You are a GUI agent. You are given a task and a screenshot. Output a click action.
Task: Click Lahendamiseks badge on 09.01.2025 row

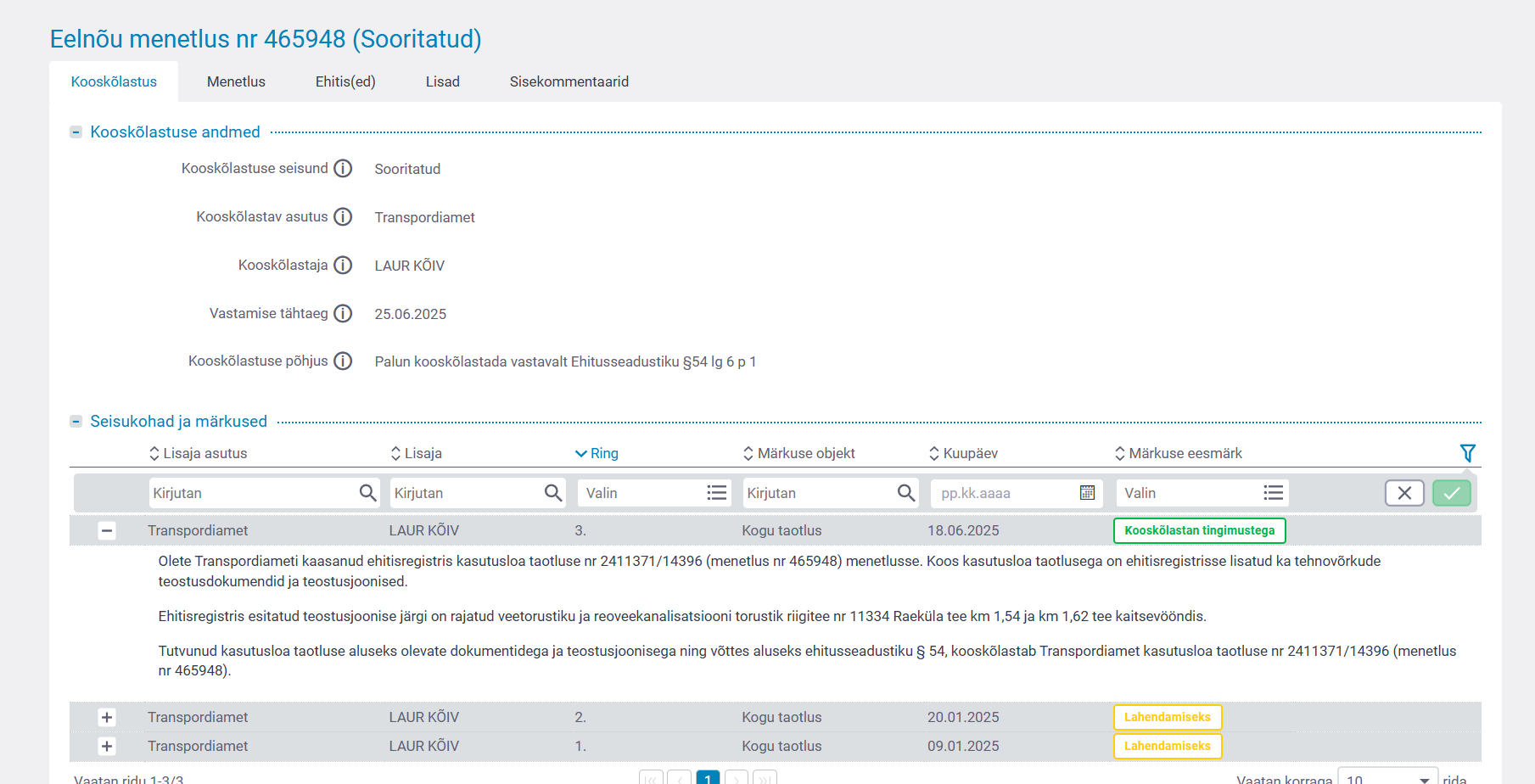pyautogui.click(x=1168, y=746)
